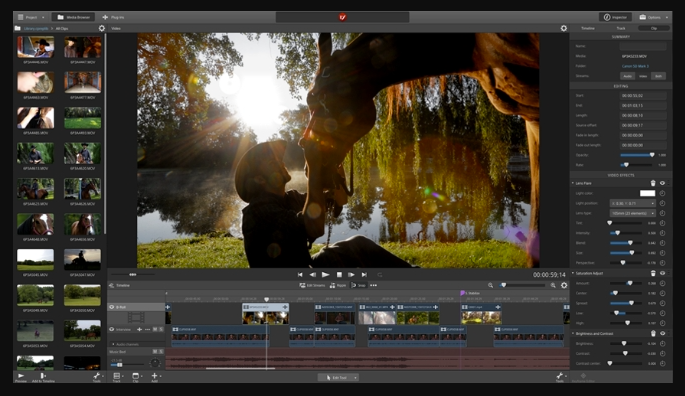685x396 pixels.
Task: Switch inspector to Track tab
Action: 621,28
